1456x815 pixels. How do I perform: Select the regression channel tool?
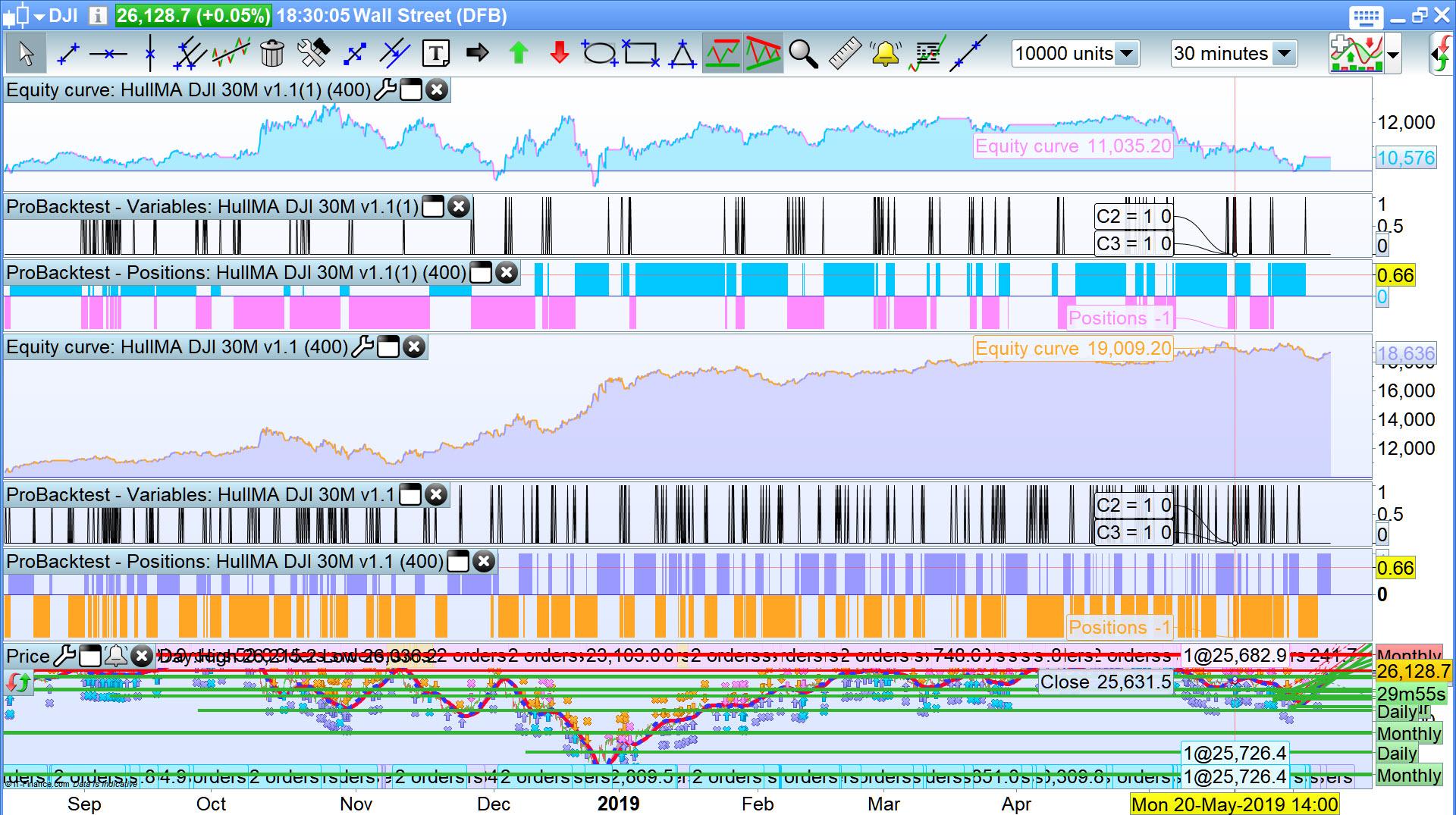click(231, 54)
